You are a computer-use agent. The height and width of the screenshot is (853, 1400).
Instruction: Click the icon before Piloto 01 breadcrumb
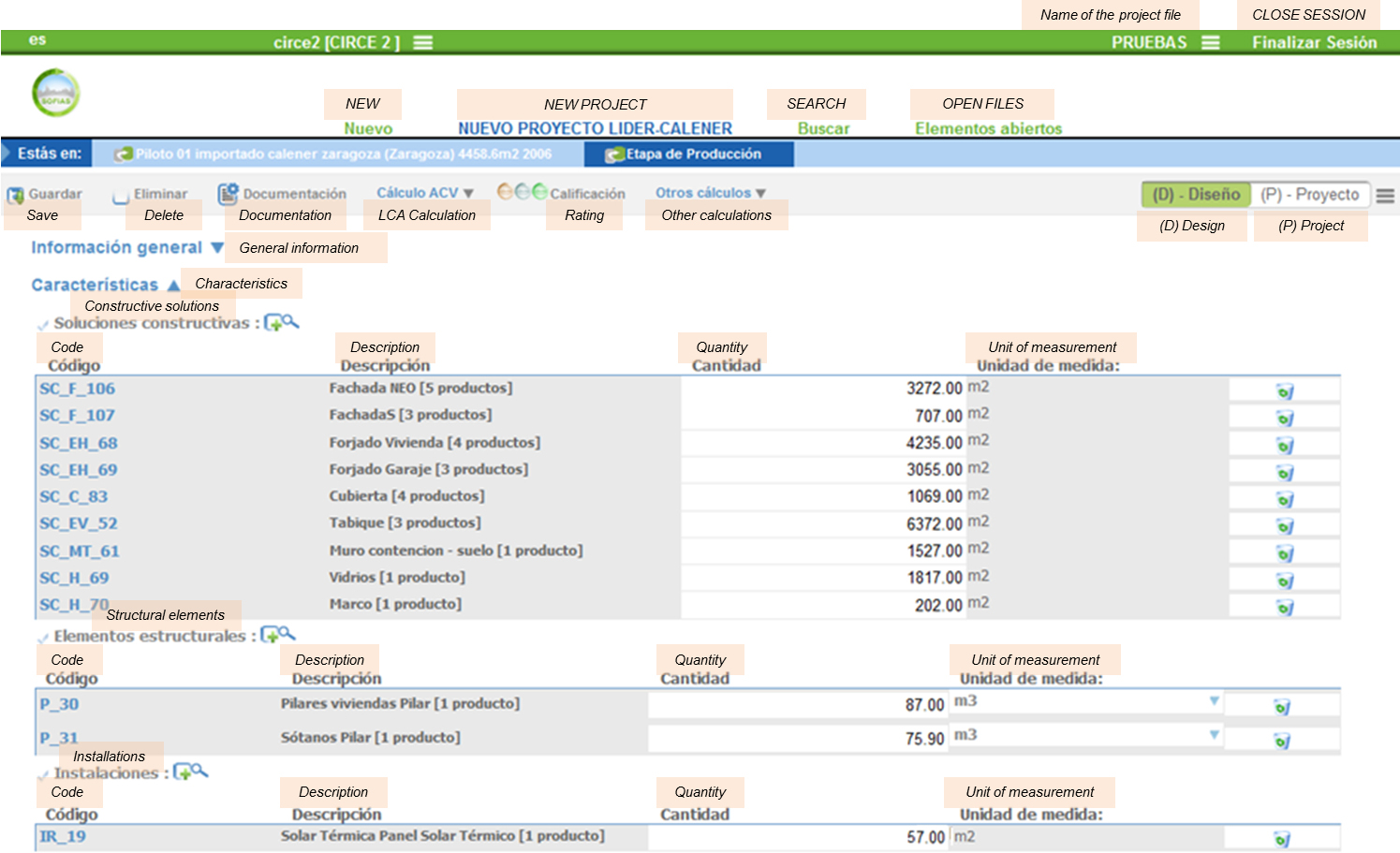coord(123,154)
